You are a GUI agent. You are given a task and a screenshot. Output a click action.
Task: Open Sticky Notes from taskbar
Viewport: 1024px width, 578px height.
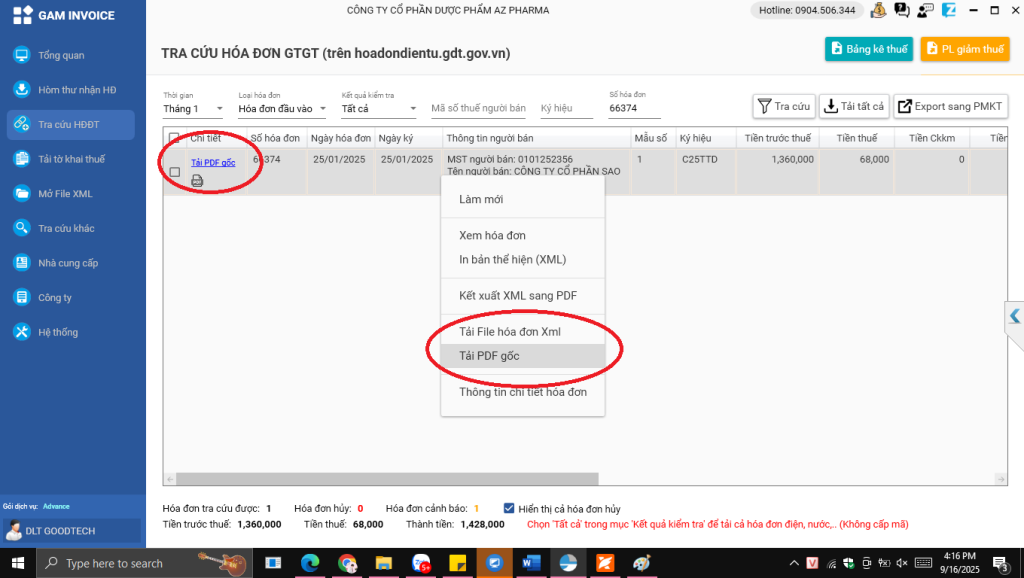coord(458,563)
